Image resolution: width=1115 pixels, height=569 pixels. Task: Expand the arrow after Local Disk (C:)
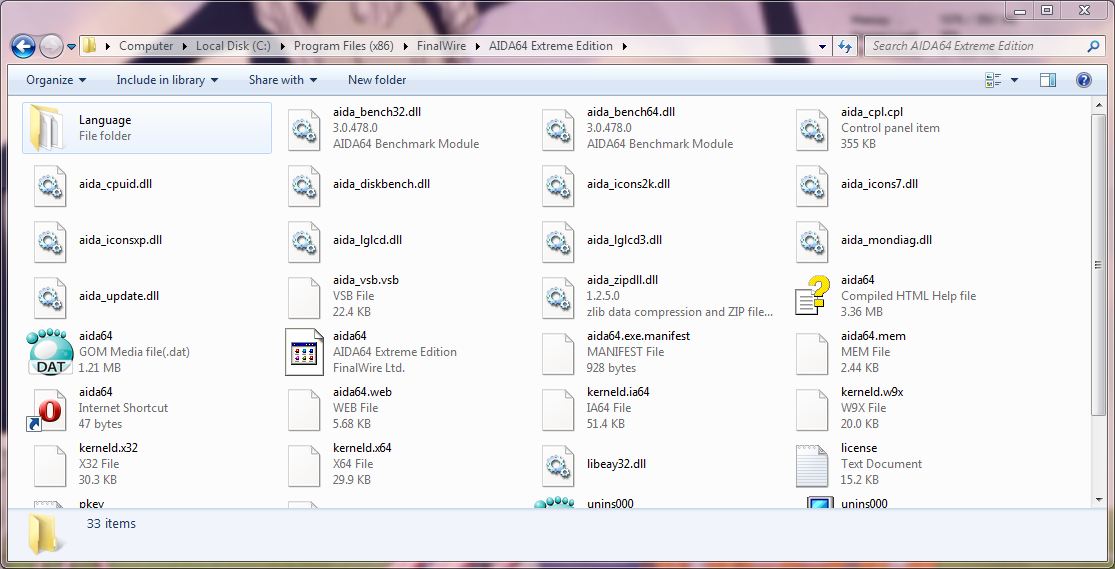click(x=282, y=46)
